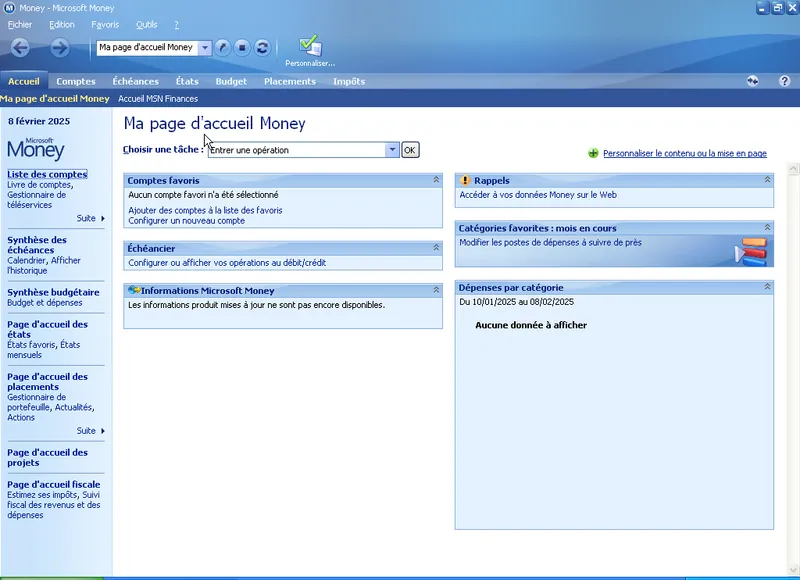
Task: Open Page d'accueil des placements
Action: point(47,382)
